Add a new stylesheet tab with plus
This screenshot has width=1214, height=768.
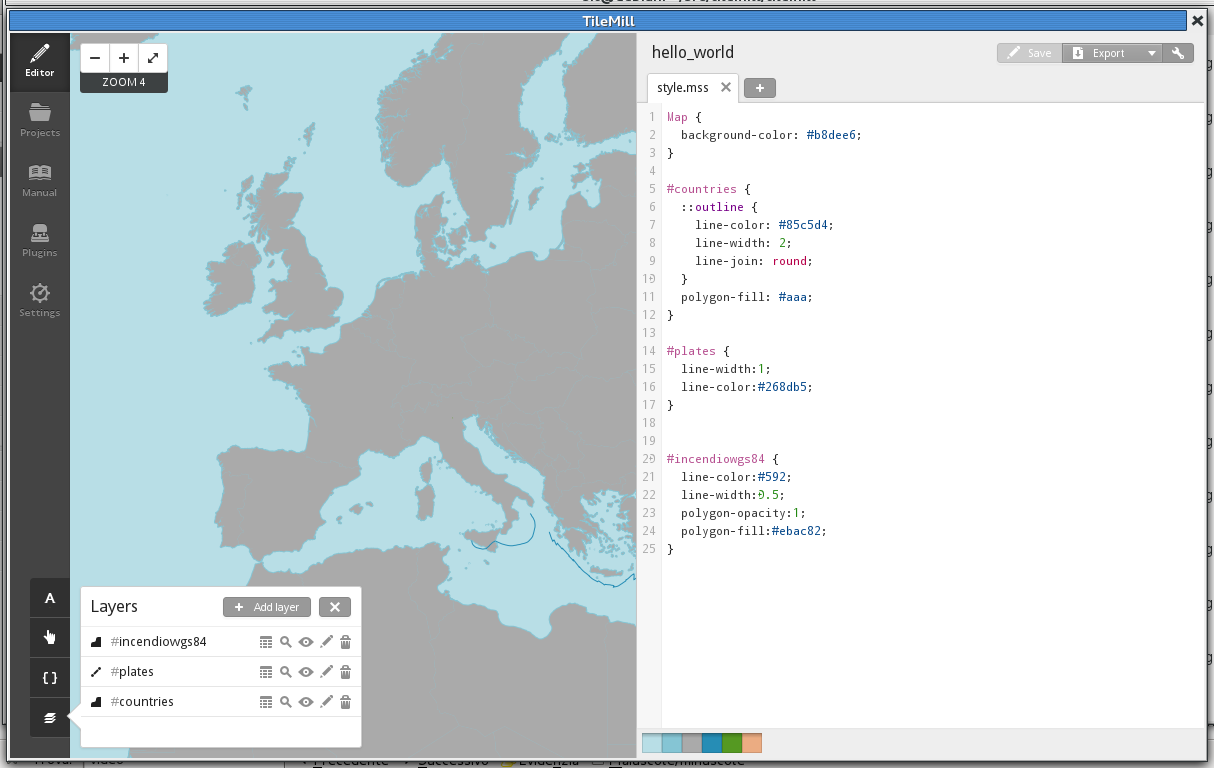(759, 88)
